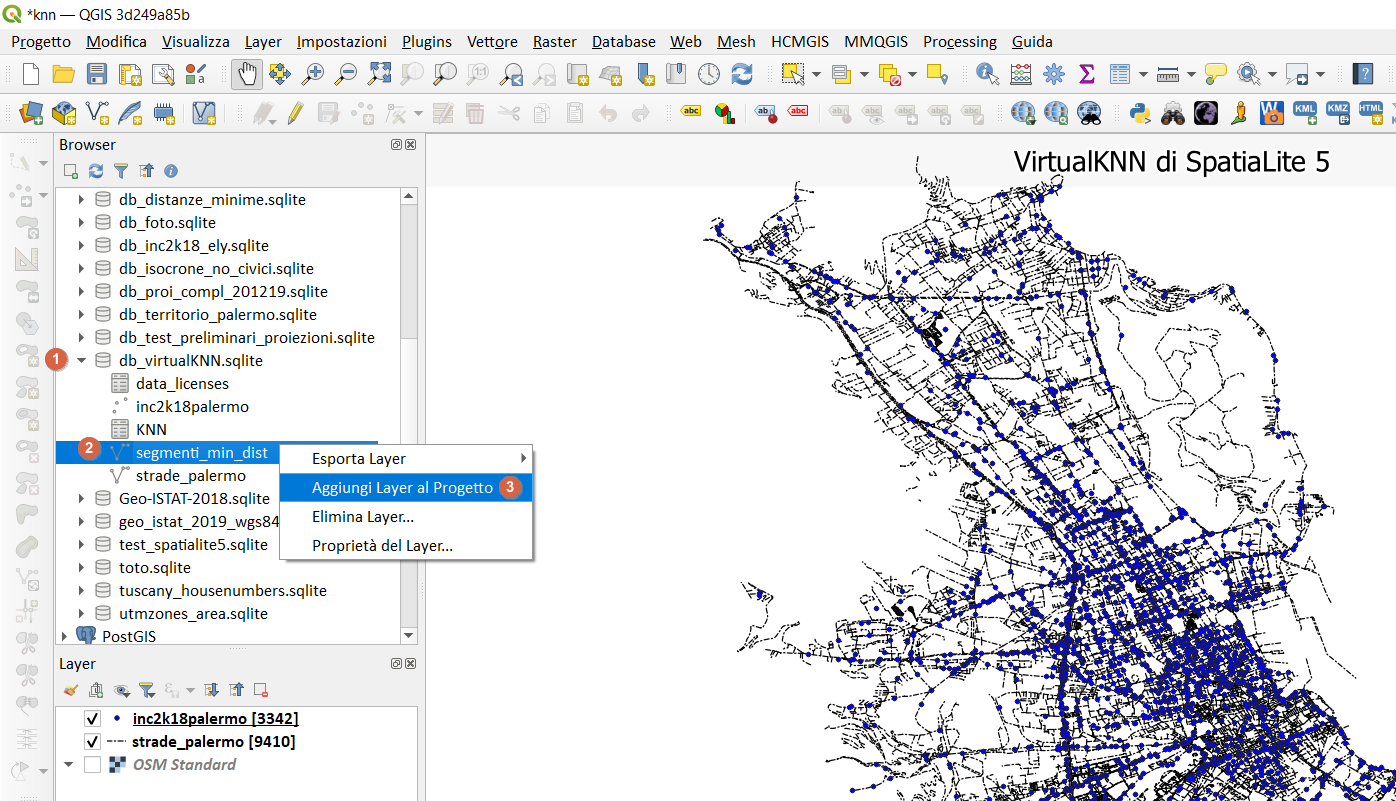Uncheck the inc2k18palermo layer visibility
The image size is (1396, 801).
[93, 719]
